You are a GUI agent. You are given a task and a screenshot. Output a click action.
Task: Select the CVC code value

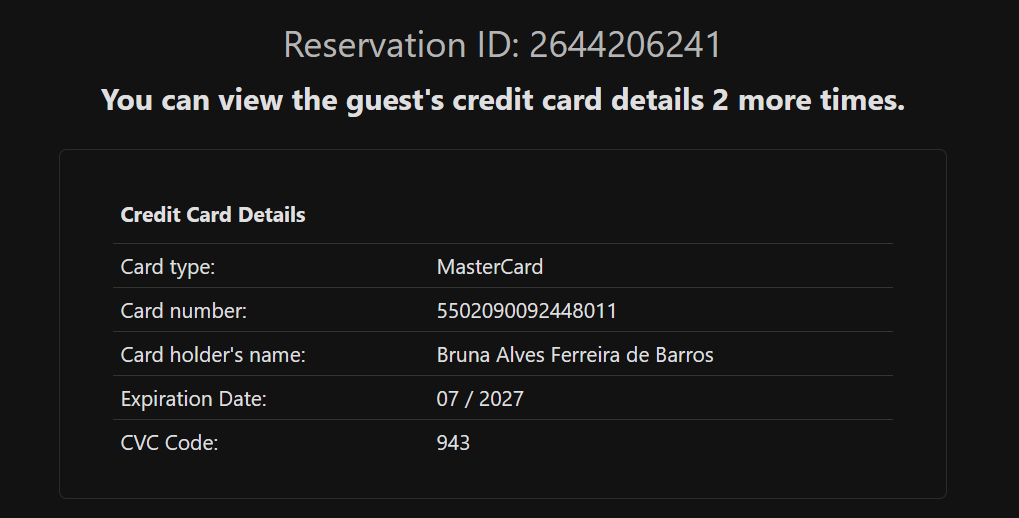453,443
